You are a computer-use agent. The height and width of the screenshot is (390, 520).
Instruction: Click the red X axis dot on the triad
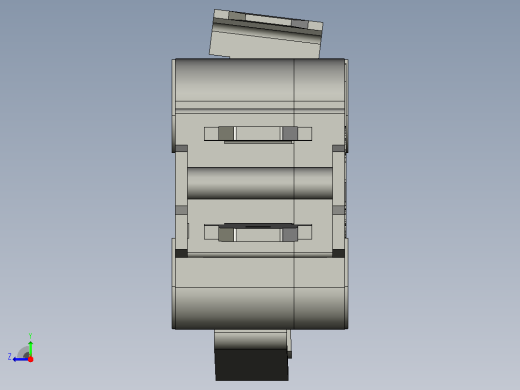[x=31, y=359]
